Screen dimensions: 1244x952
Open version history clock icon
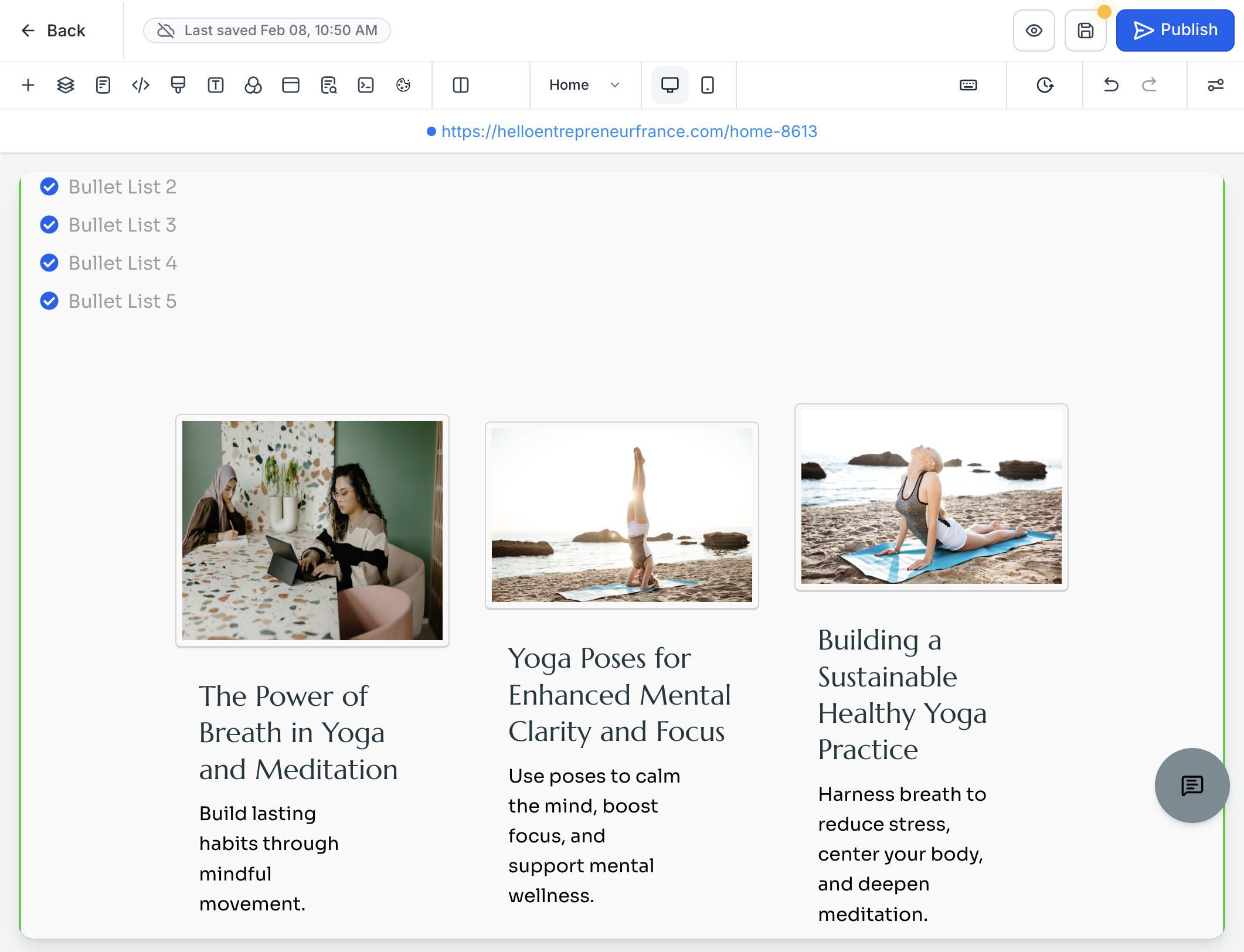[1045, 85]
